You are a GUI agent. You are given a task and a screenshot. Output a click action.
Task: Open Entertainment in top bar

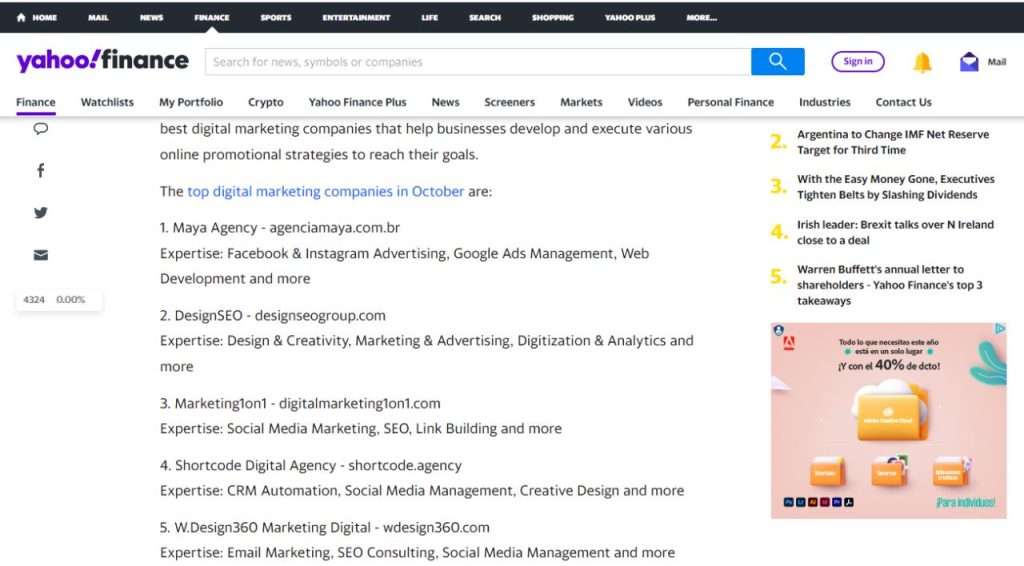click(356, 18)
